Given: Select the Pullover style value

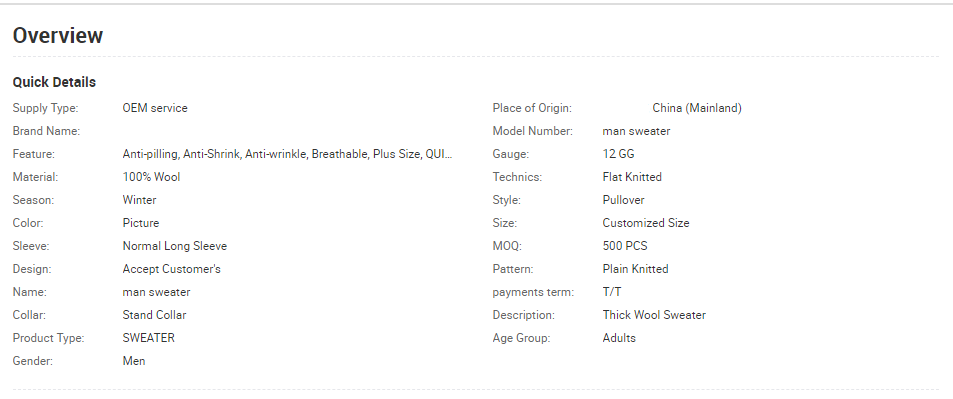Looking at the screenshot, I should coord(624,200).
